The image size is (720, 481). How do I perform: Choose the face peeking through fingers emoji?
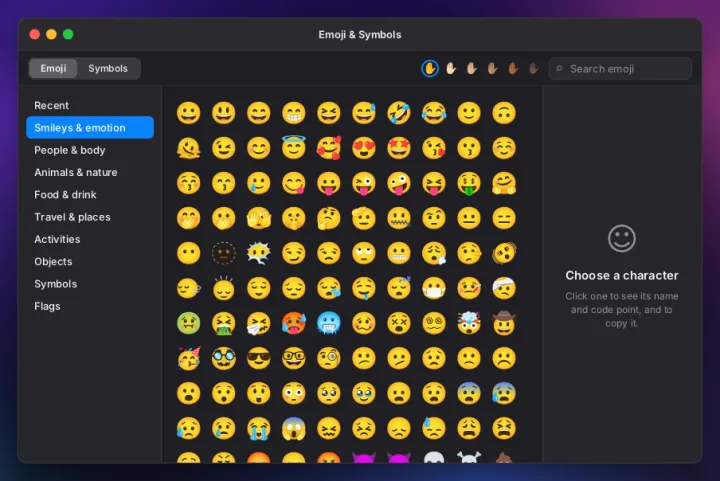(259, 218)
